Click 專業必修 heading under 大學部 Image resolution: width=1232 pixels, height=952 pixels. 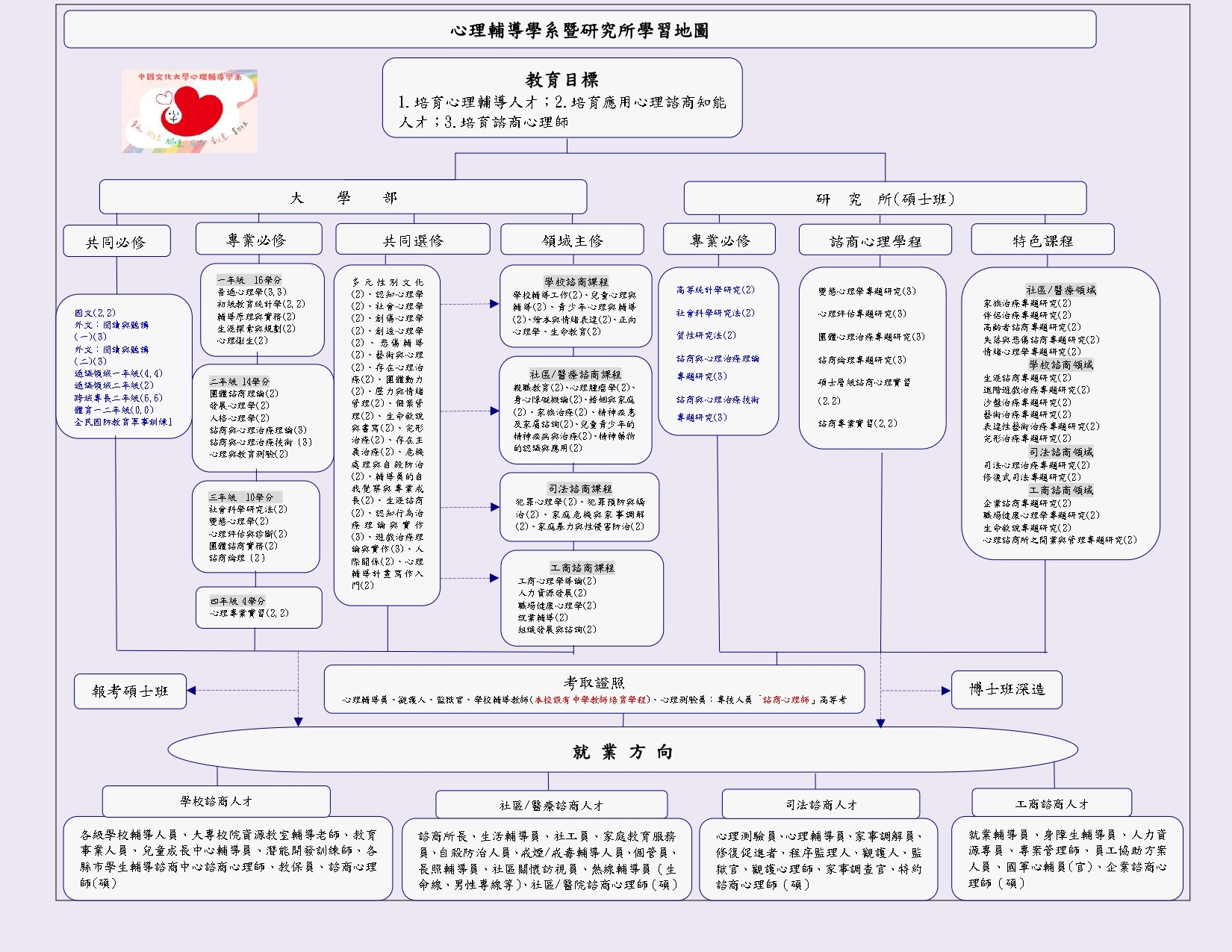[x=258, y=239]
